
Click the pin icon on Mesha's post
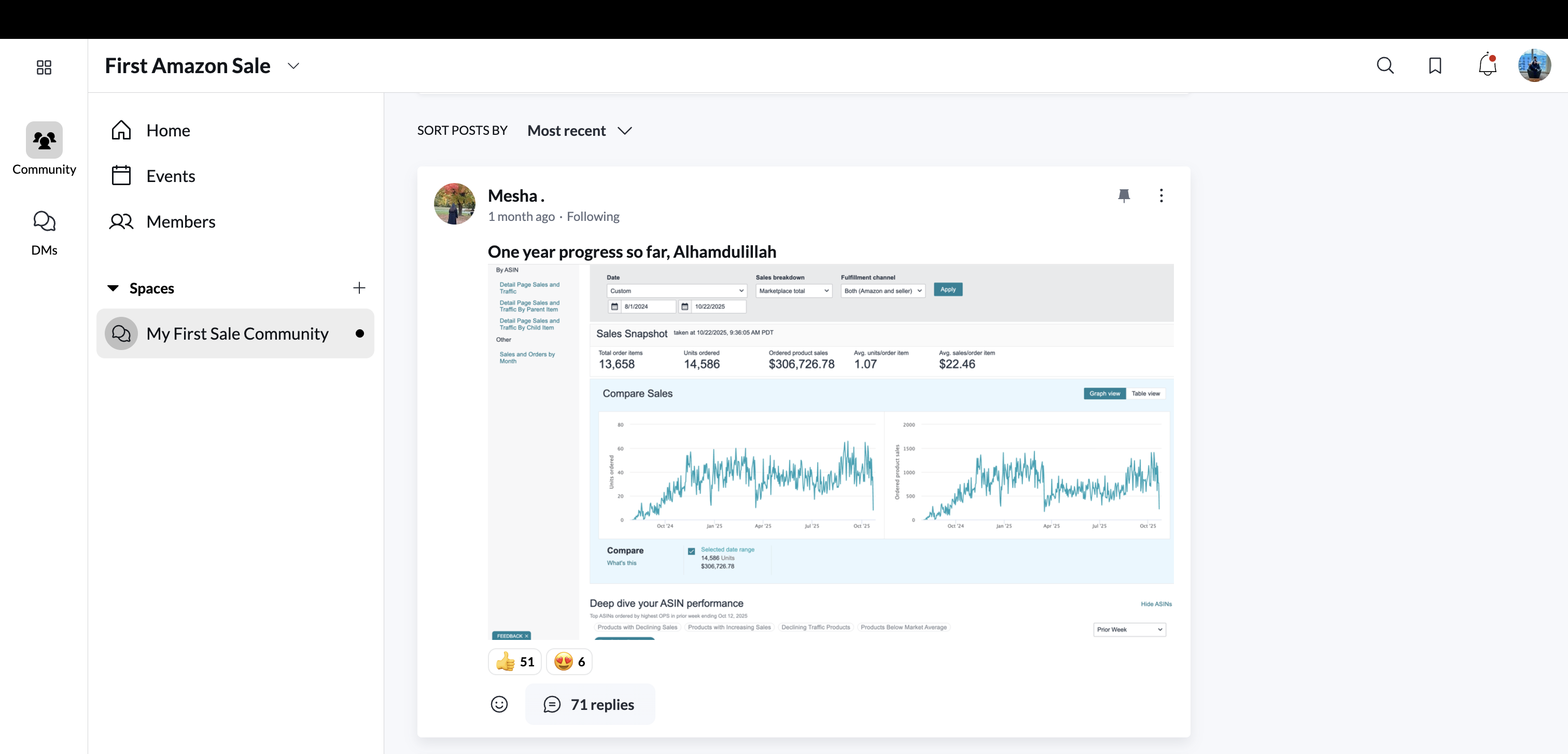(x=1124, y=196)
